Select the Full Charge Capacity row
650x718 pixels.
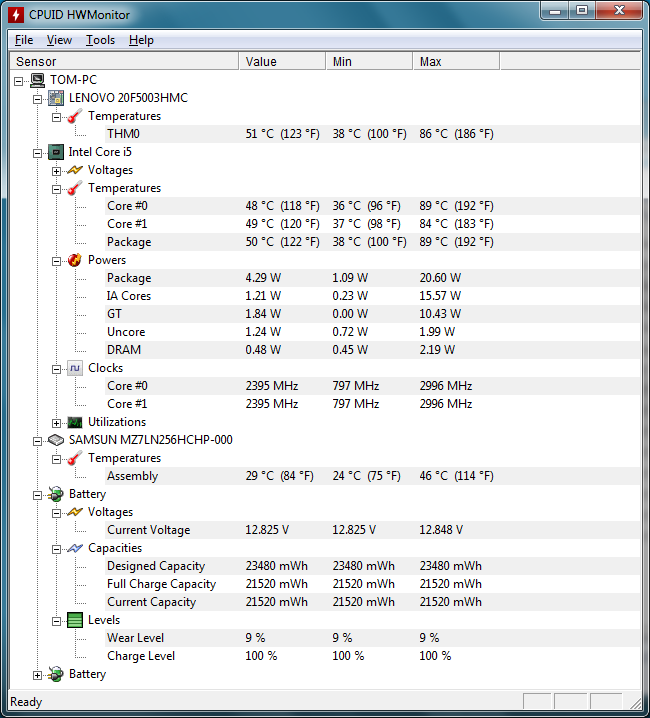pyautogui.click(x=161, y=584)
